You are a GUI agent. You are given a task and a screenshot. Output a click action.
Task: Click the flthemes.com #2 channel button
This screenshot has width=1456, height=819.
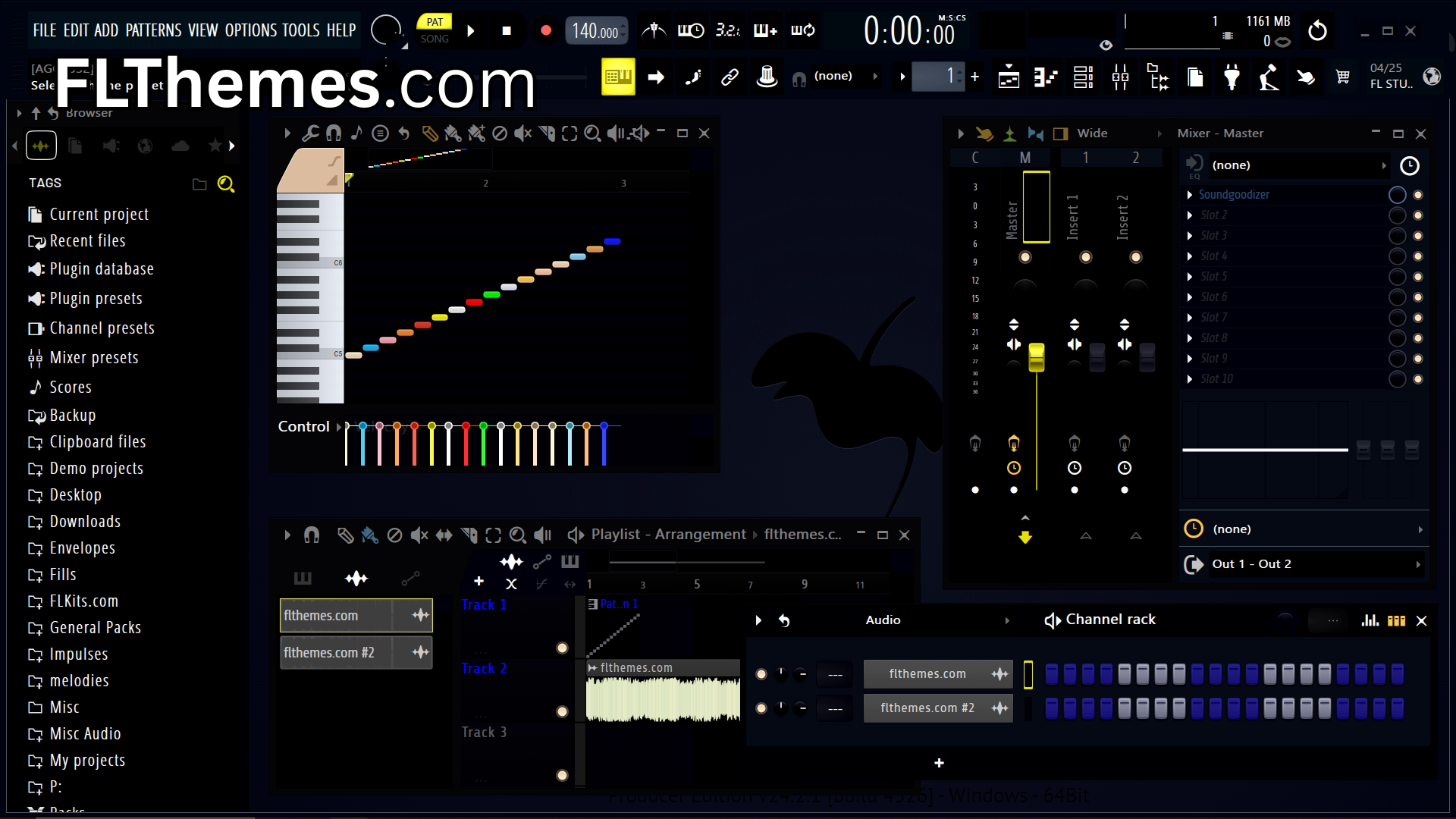(938, 708)
